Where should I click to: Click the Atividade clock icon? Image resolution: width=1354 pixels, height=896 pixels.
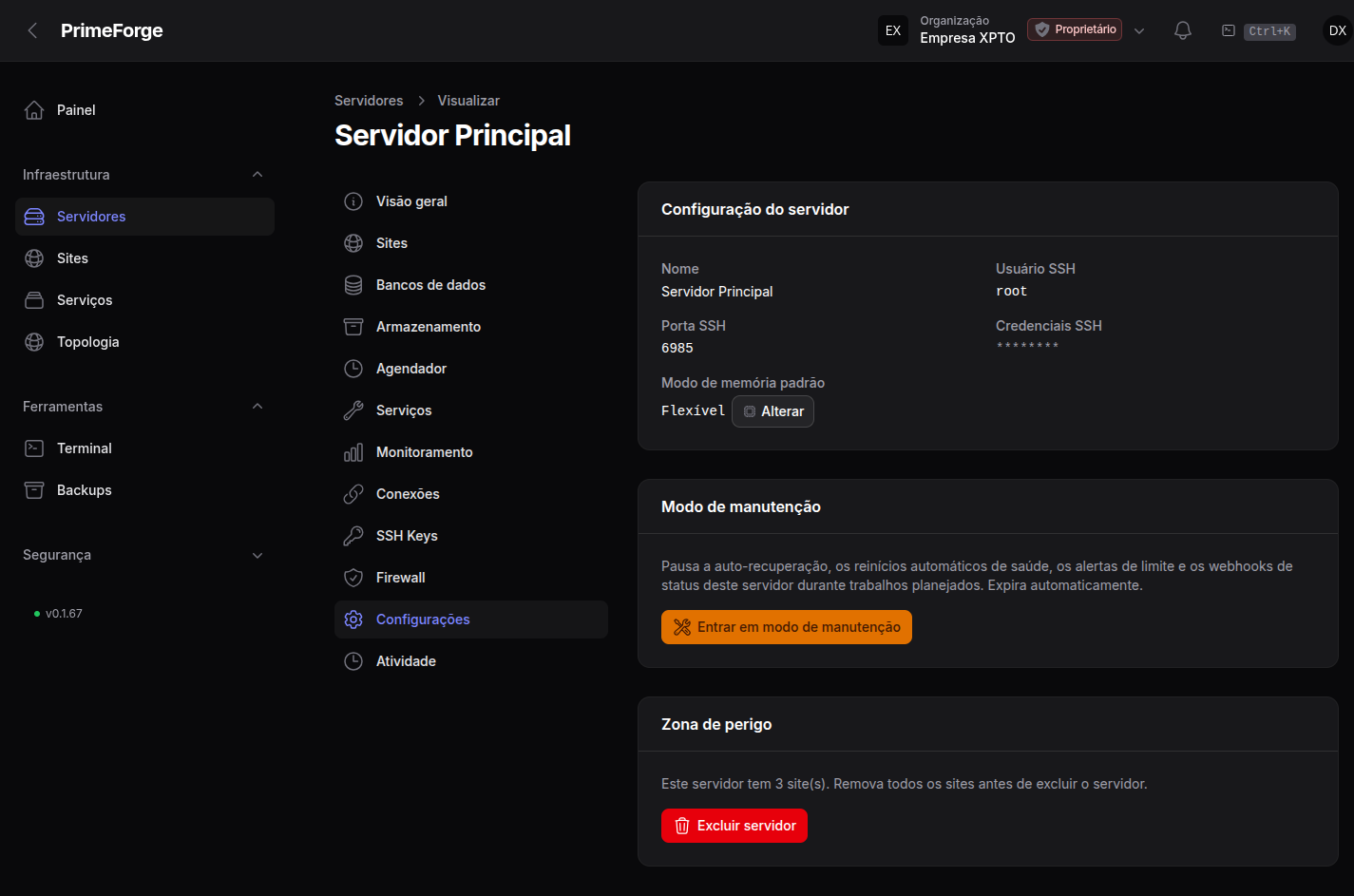[x=353, y=661]
